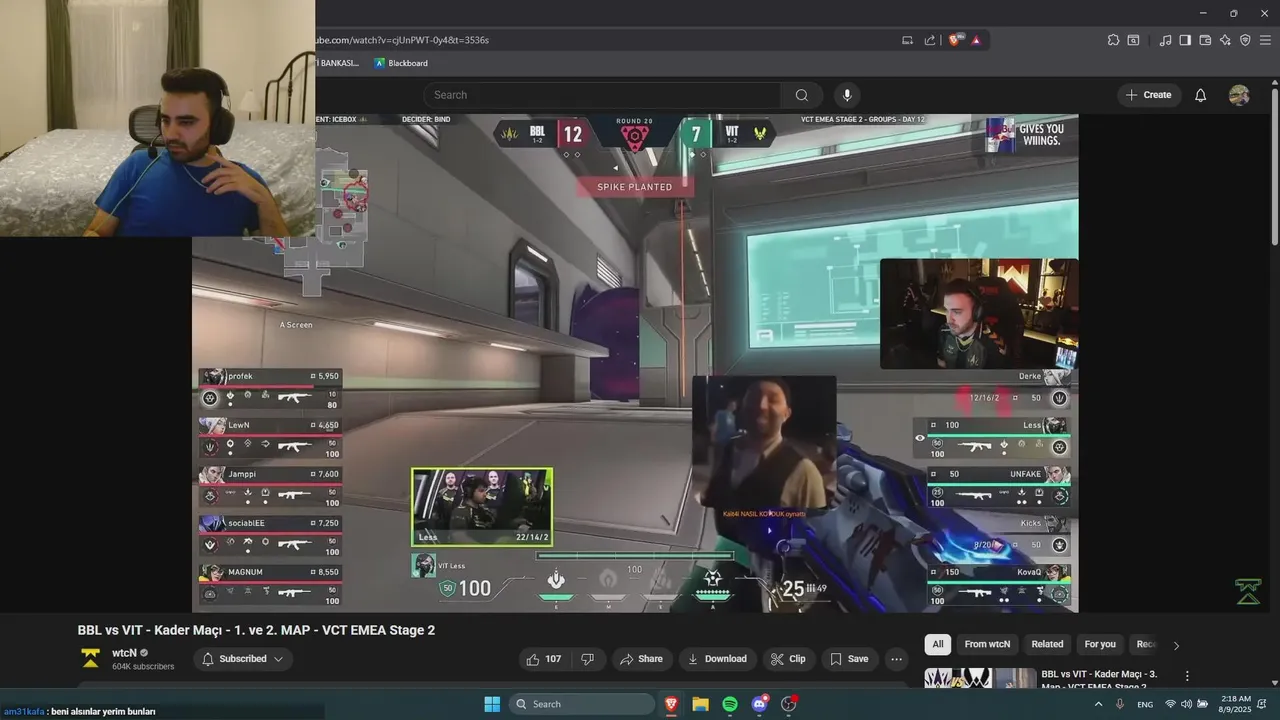Screen dimensions: 1280x720
Task: Click the voice search microphone icon
Action: coord(847,95)
